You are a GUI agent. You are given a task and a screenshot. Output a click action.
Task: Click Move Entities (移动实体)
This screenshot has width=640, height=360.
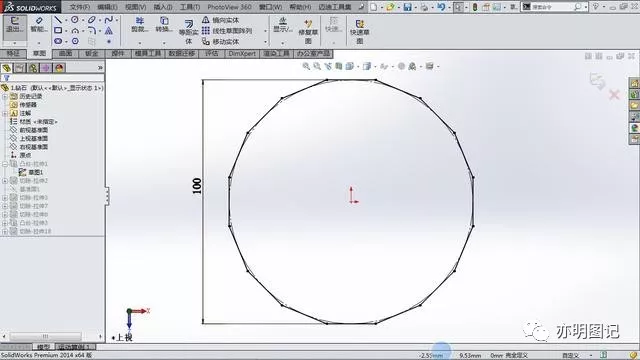(221, 42)
